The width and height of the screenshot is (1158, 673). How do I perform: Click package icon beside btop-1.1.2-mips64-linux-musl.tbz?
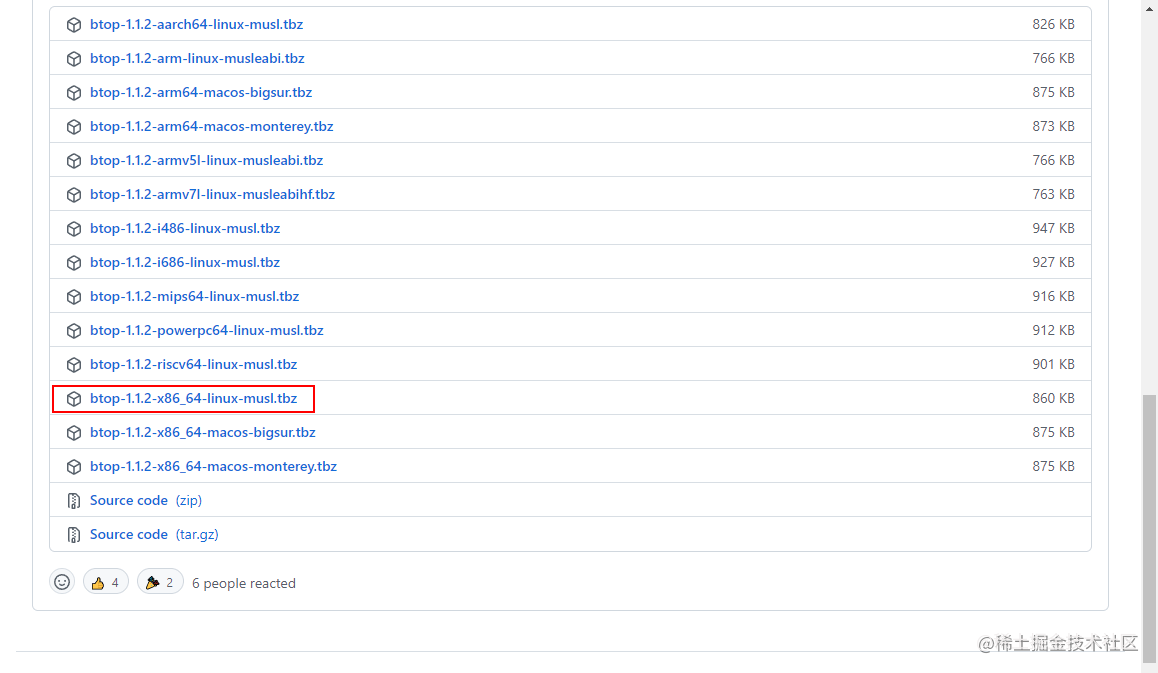(74, 296)
